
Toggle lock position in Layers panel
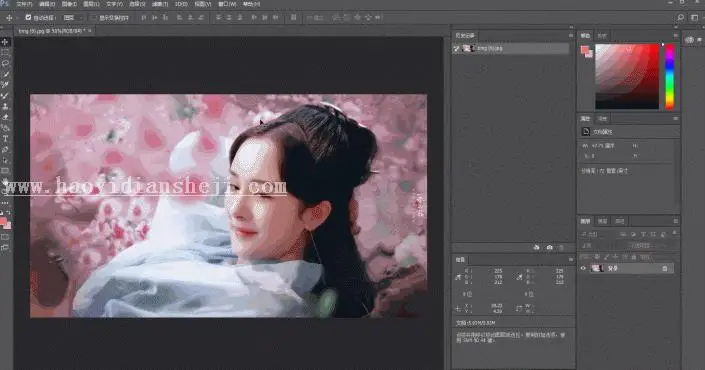click(x=615, y=257)
